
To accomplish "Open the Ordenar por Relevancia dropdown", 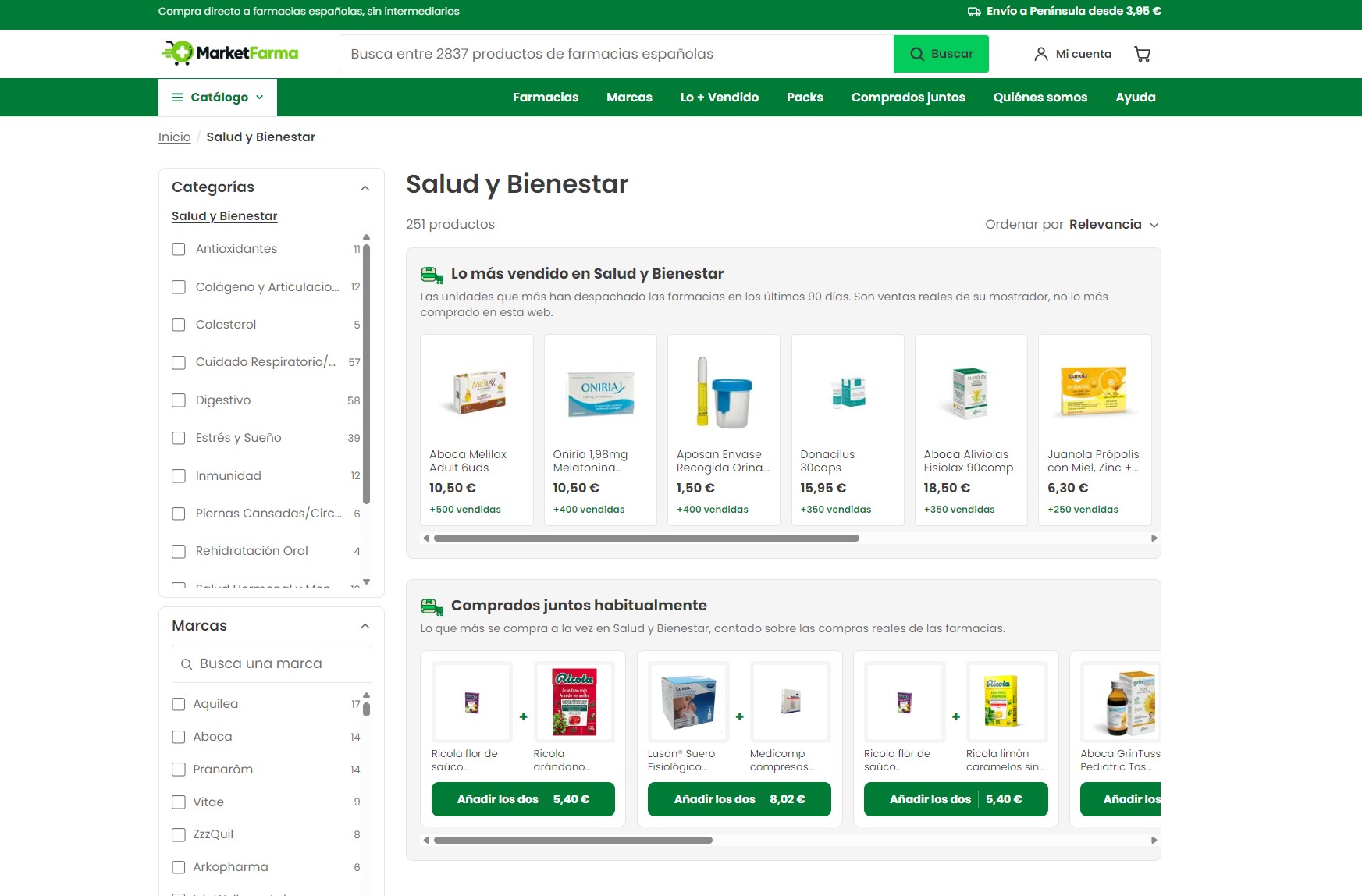I will point(1072,225).
